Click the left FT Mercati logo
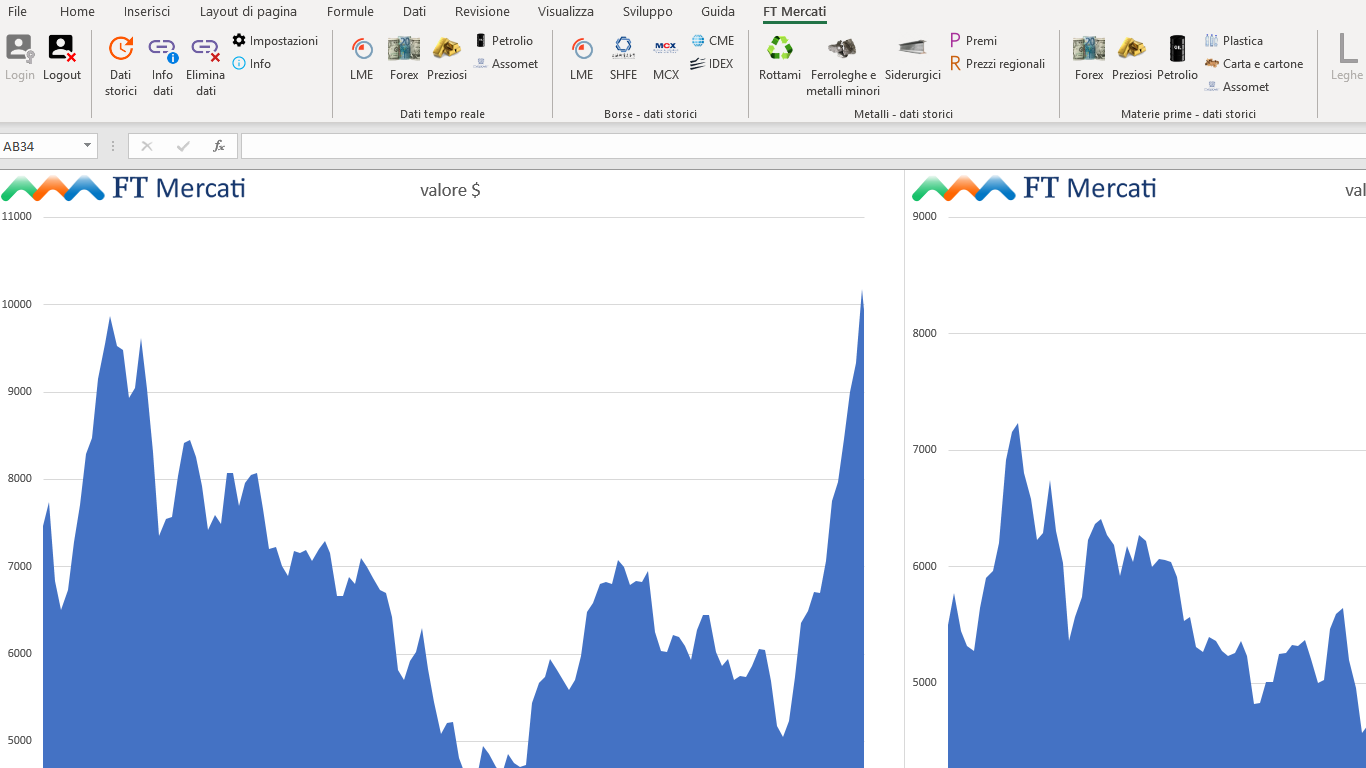The width and height of the screenshot is (1366, 768). (124, 188)
